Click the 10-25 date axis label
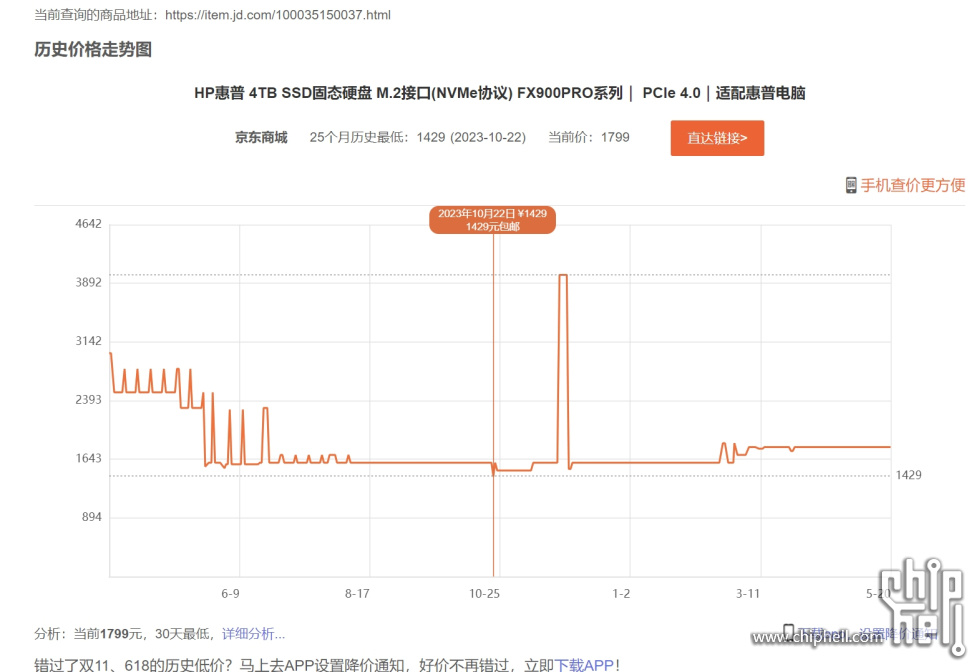 tap(485, 593)
